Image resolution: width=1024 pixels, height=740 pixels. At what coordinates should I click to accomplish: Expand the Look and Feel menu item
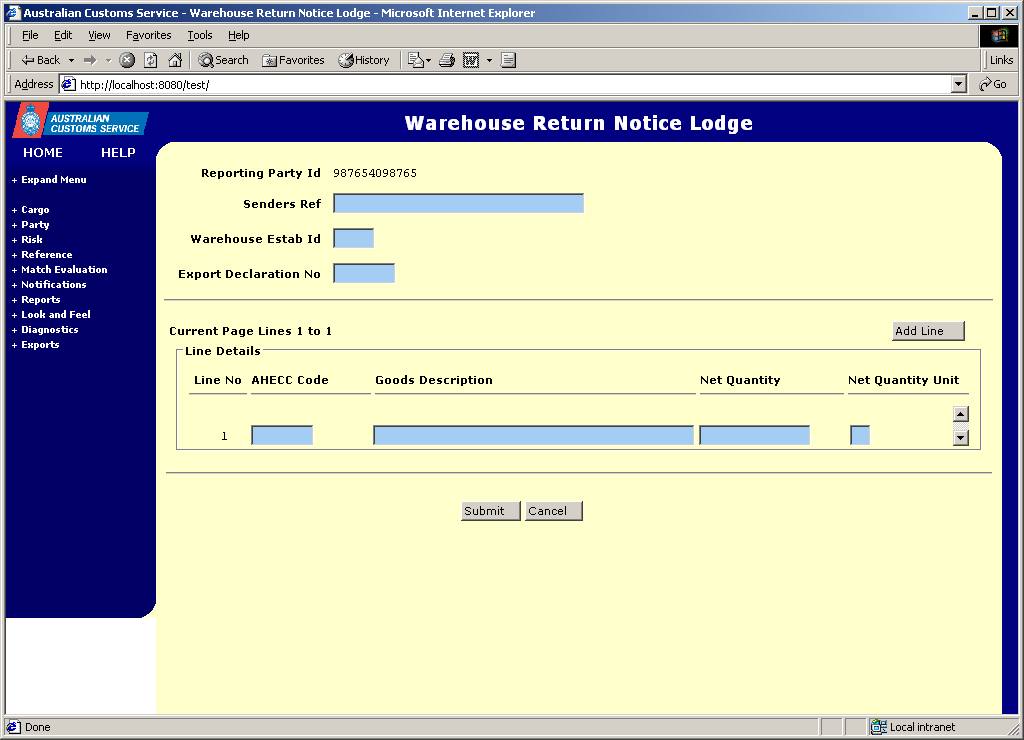[51, 315]
